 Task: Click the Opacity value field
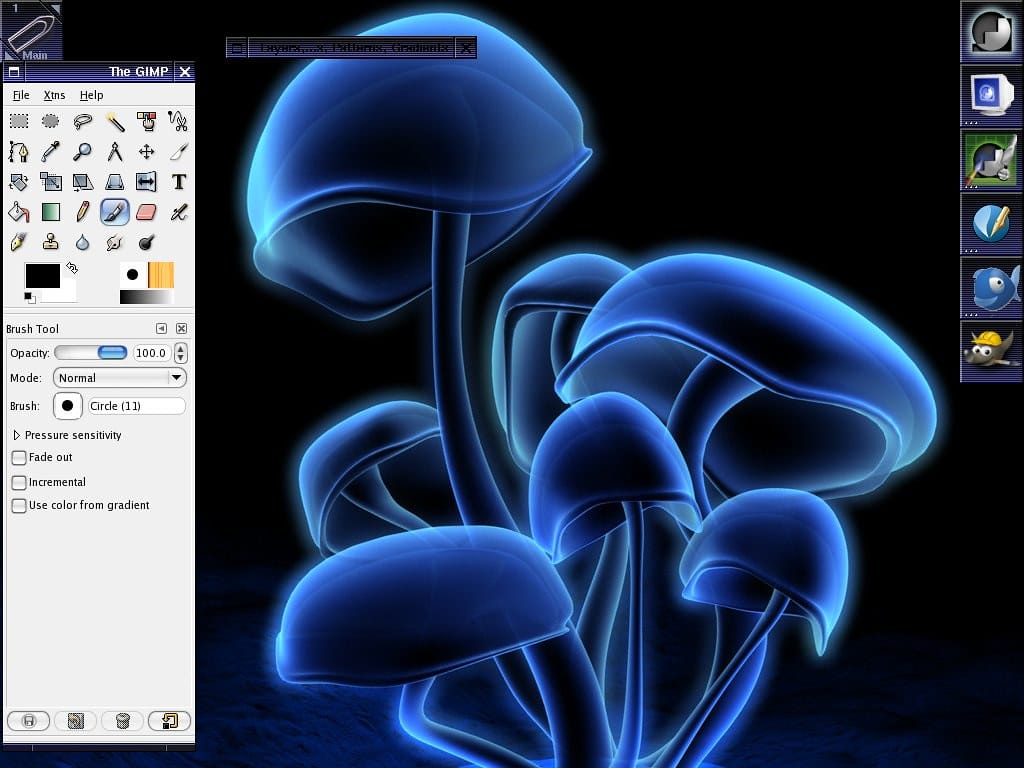tap(152, 353)
